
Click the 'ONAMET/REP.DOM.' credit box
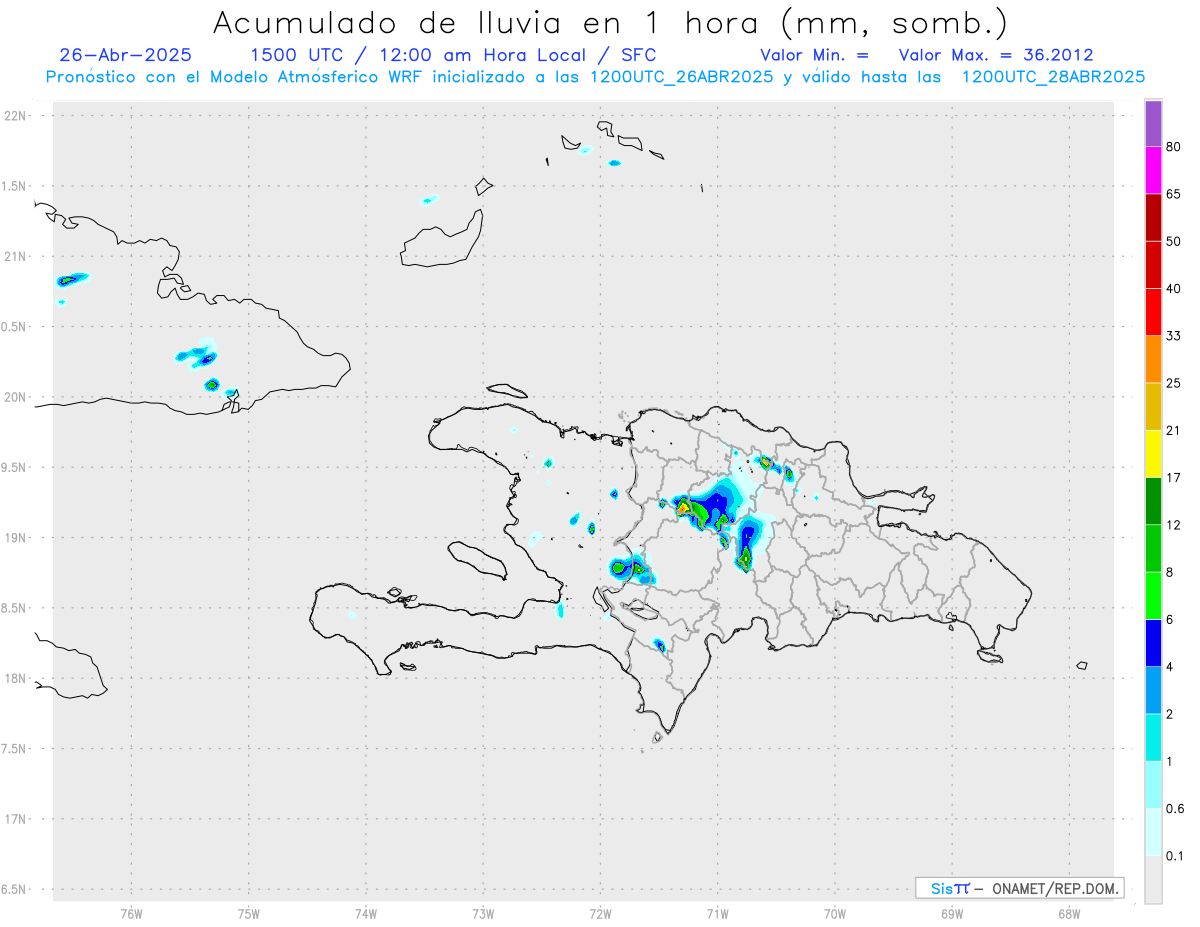point(1020,888)
